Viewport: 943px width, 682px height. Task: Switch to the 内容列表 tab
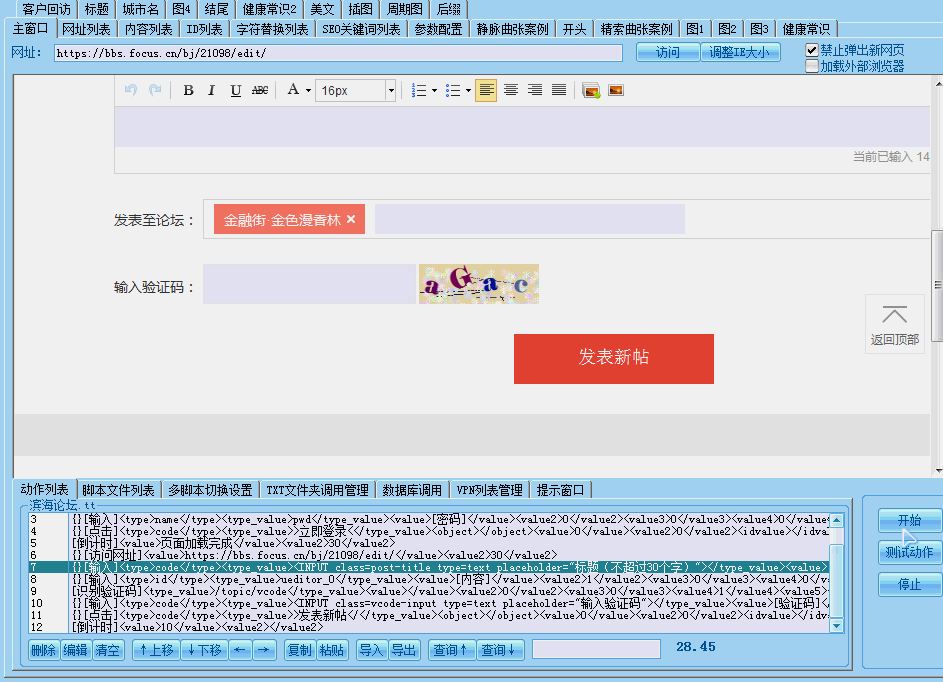pos(149,29)
